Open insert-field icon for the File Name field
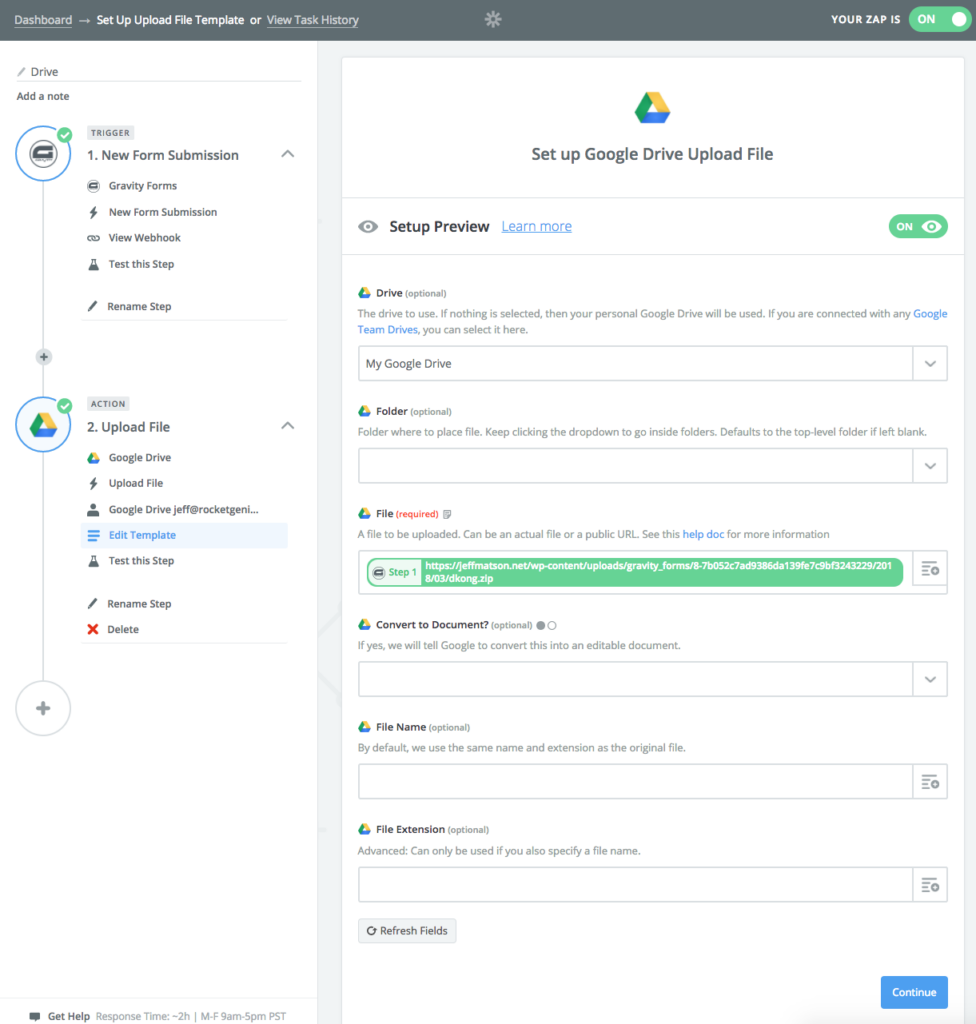The width and height of the screenshot is (976, 1024). pyautogui.click(x=930, y=782)
